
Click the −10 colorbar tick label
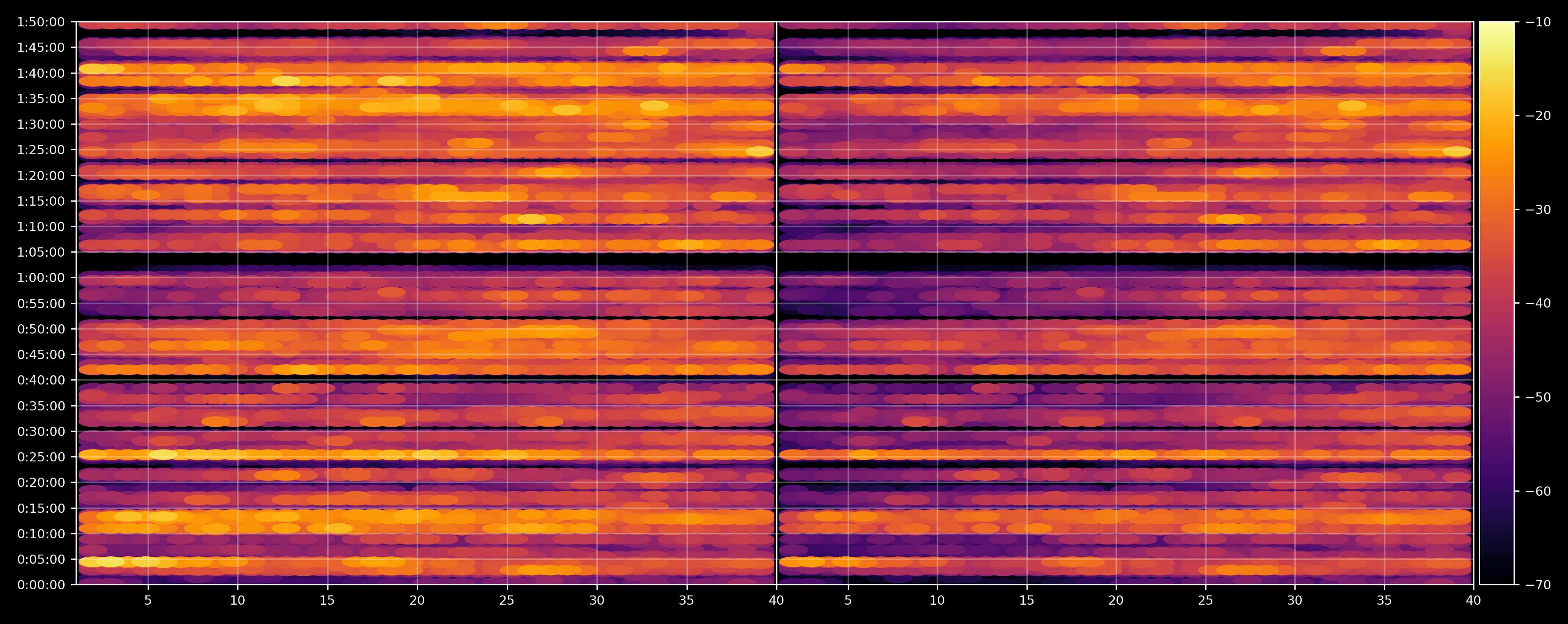coord(1538,22)
